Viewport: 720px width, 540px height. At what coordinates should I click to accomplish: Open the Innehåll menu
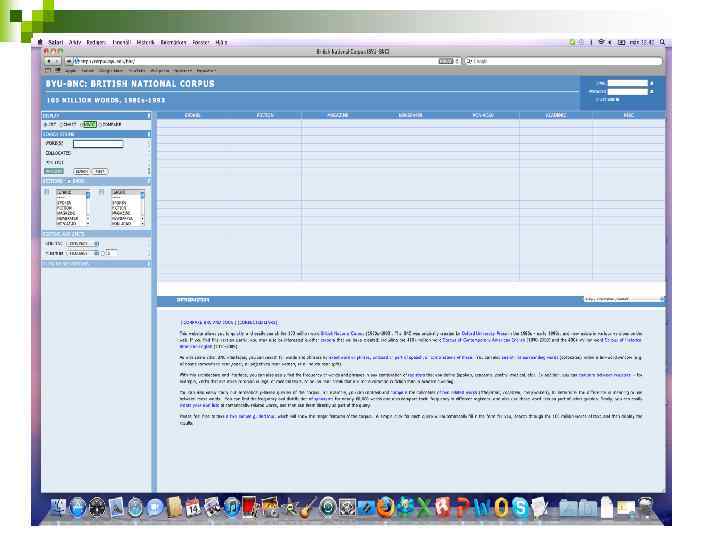point(122,42)
